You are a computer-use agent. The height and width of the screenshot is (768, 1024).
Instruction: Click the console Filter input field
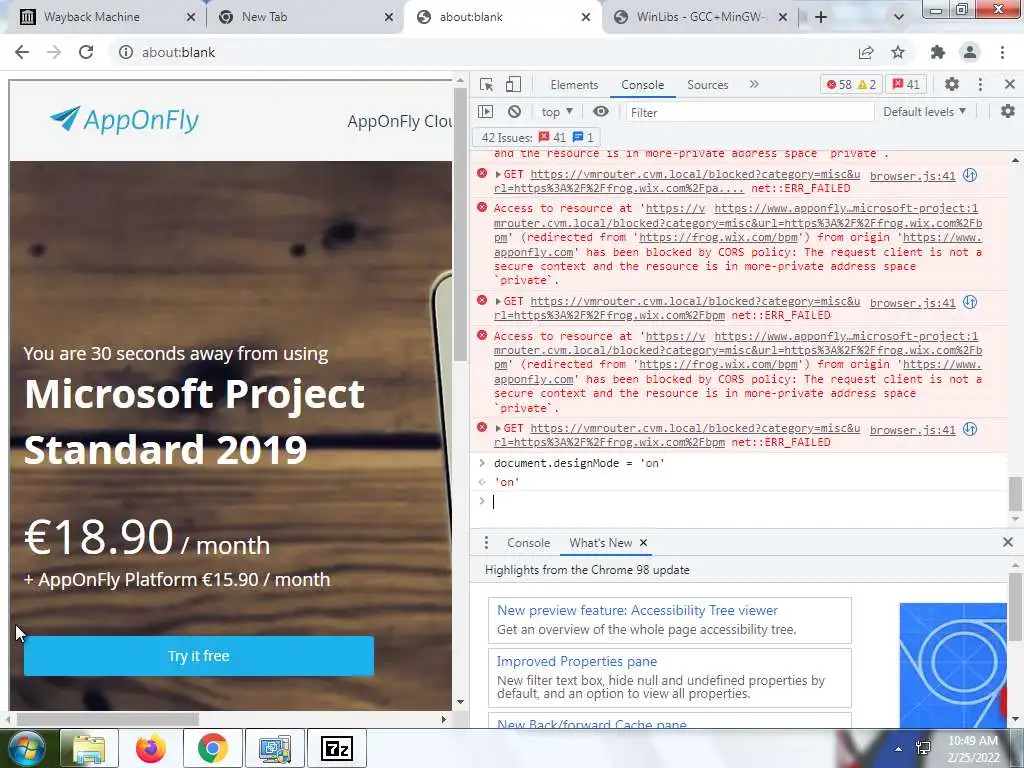[x=750, y=112]
